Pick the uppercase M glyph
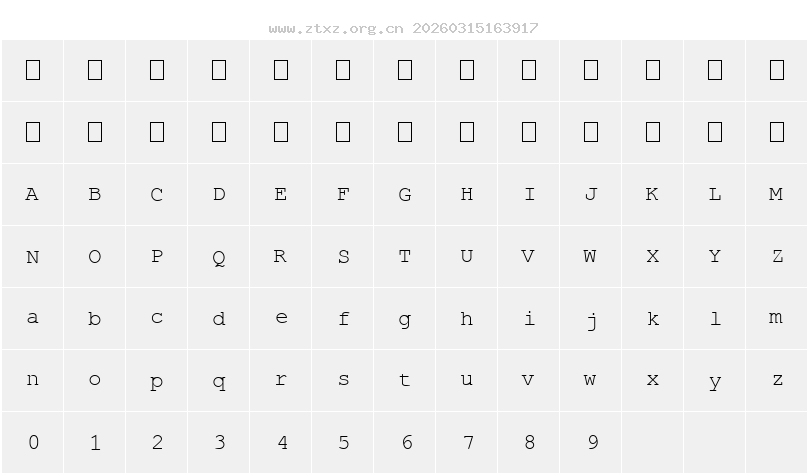The height and width of the screenshot is (476, 808). (776, 195)
